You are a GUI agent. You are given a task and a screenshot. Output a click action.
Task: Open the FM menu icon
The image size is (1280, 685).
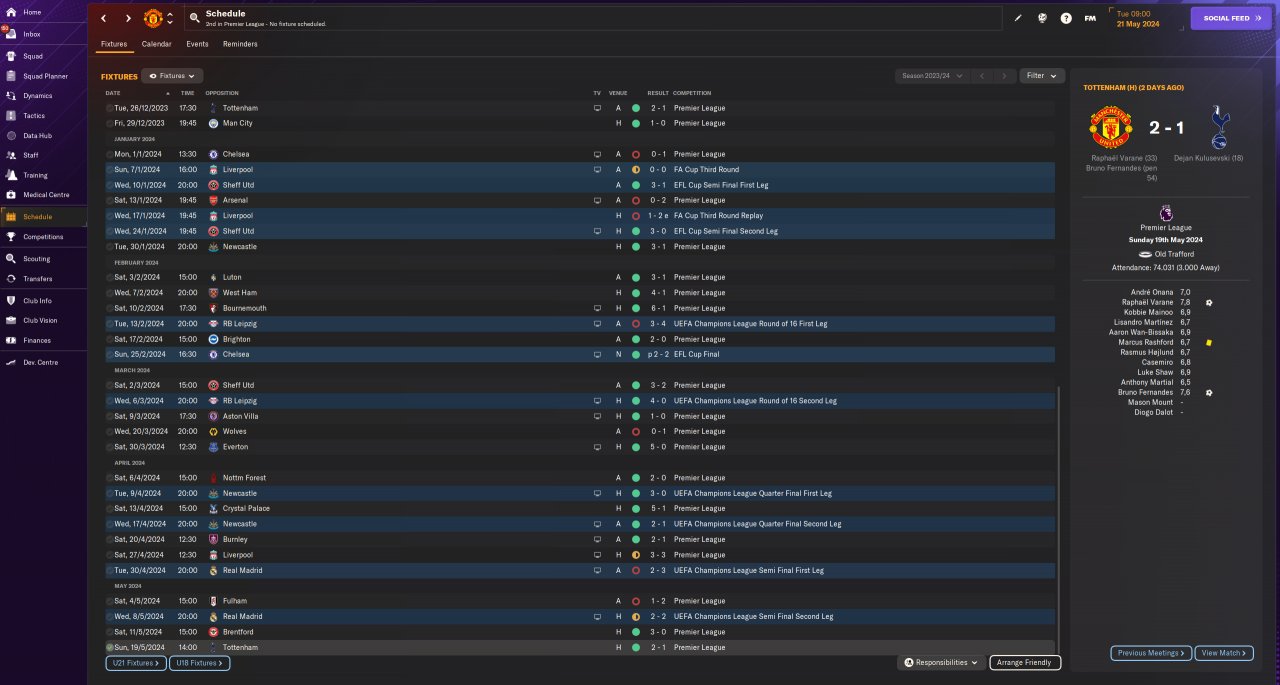[x=1090, y=18]
